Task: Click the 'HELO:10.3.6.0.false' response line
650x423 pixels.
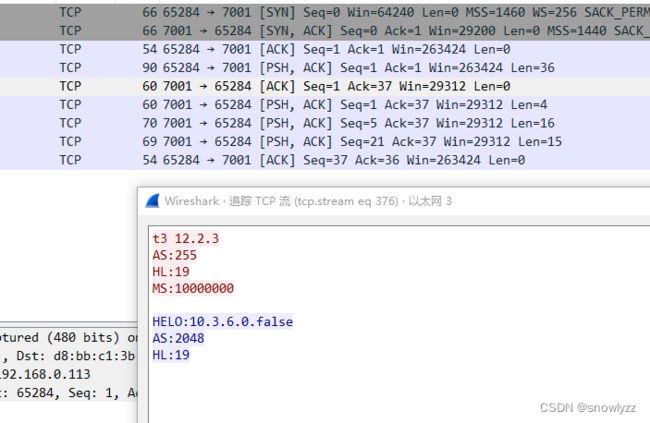Action: pyautogui.click(x=223, y=322)
